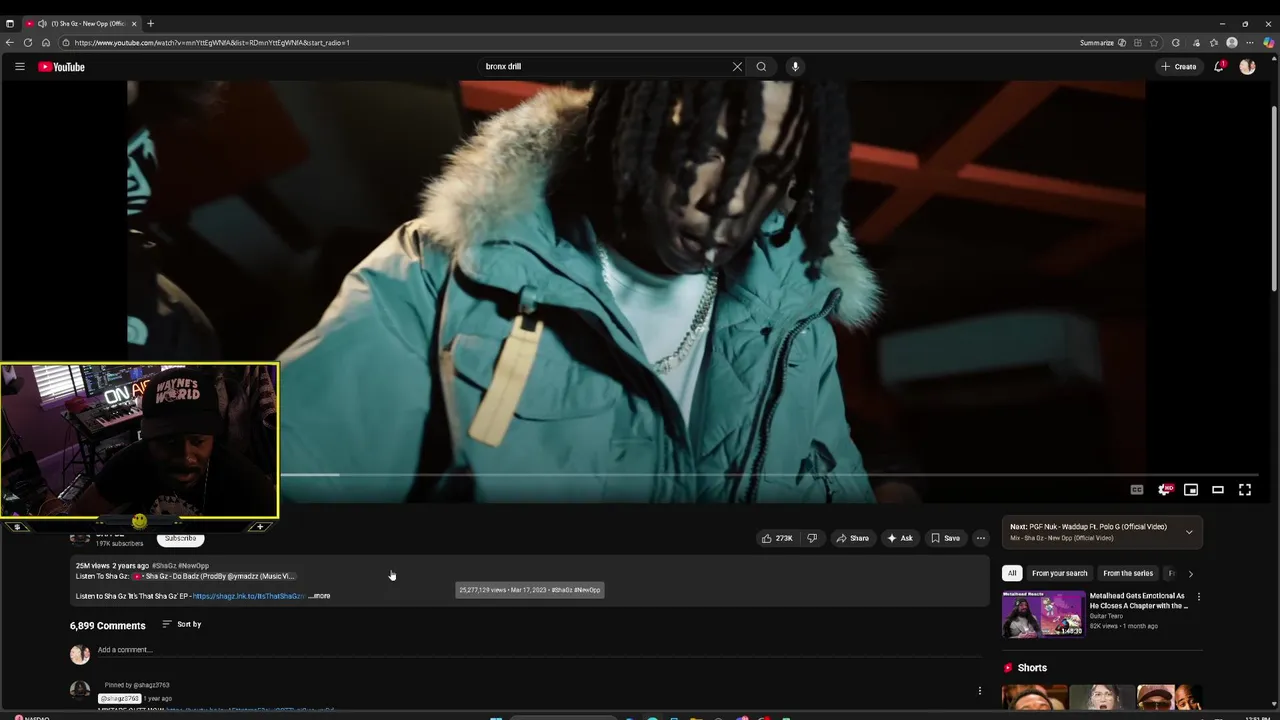Open browser settings and more ellipsis

1250,43
